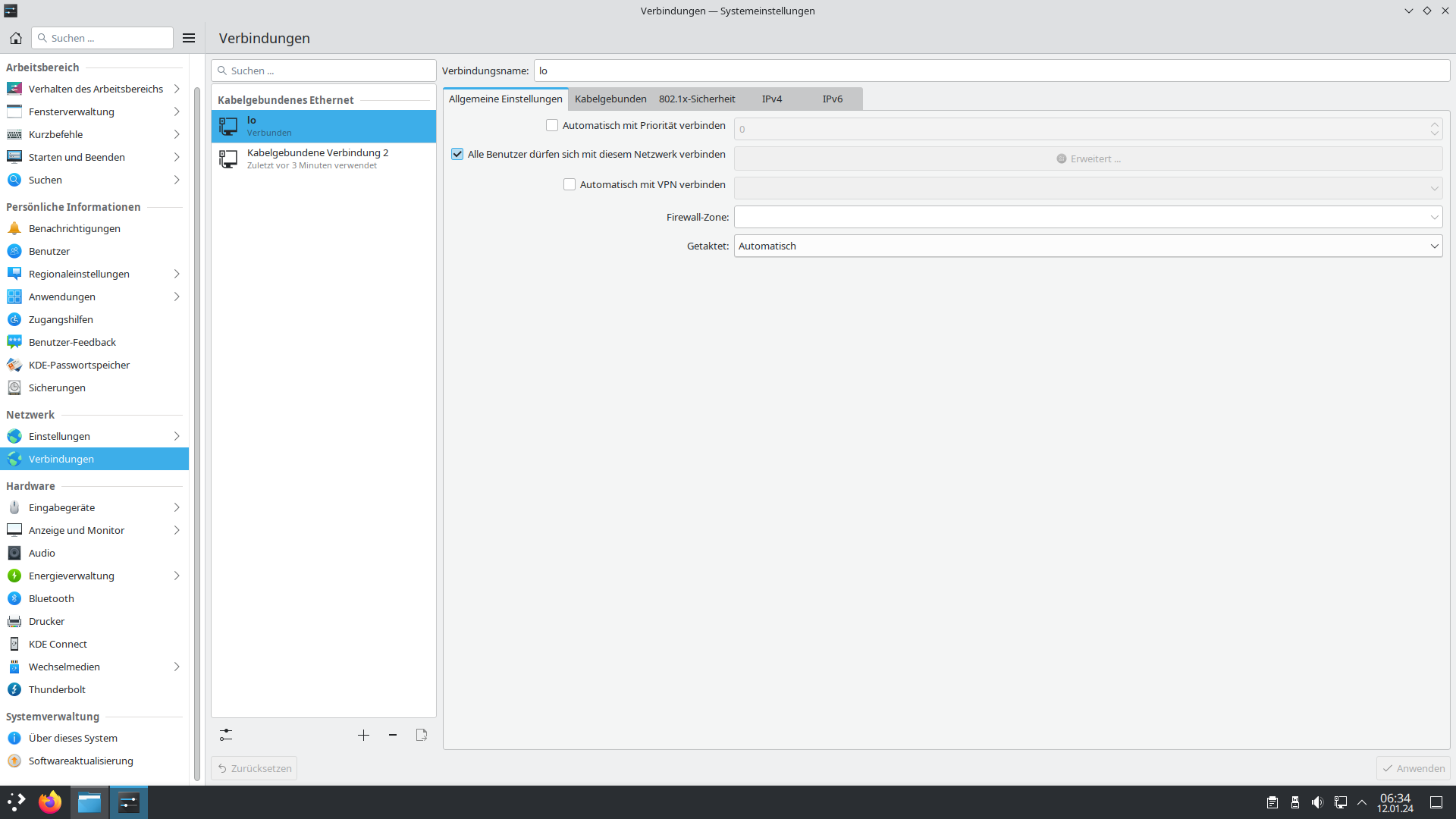
Task: Click the export connection icon
Action: tap(422, 735)
